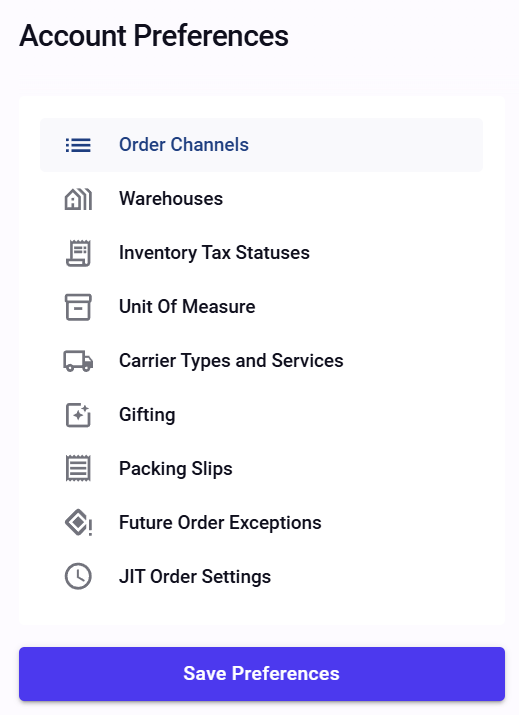The image size is (519, 715).
Task: Go to Unit Of Measure settings
Action: [x=261, y=307]
